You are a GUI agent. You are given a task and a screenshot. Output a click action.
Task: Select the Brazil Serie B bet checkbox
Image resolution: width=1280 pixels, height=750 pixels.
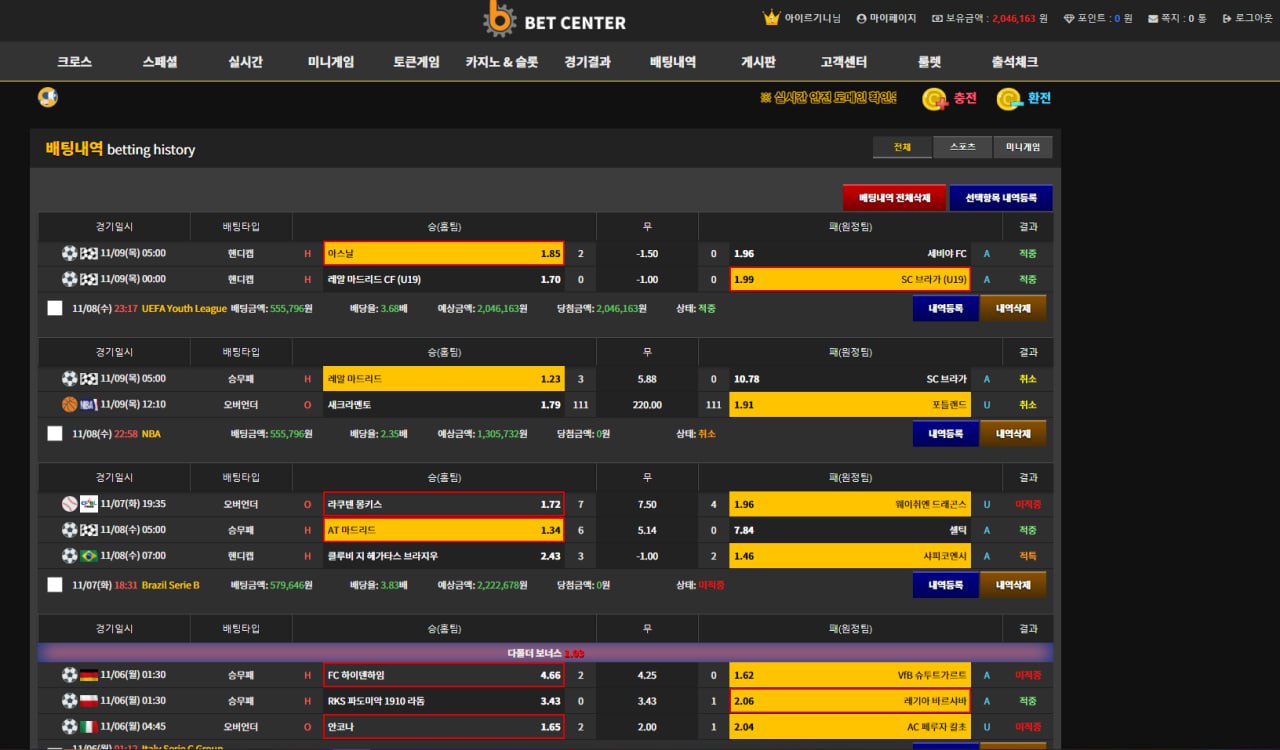pos(55,585)
